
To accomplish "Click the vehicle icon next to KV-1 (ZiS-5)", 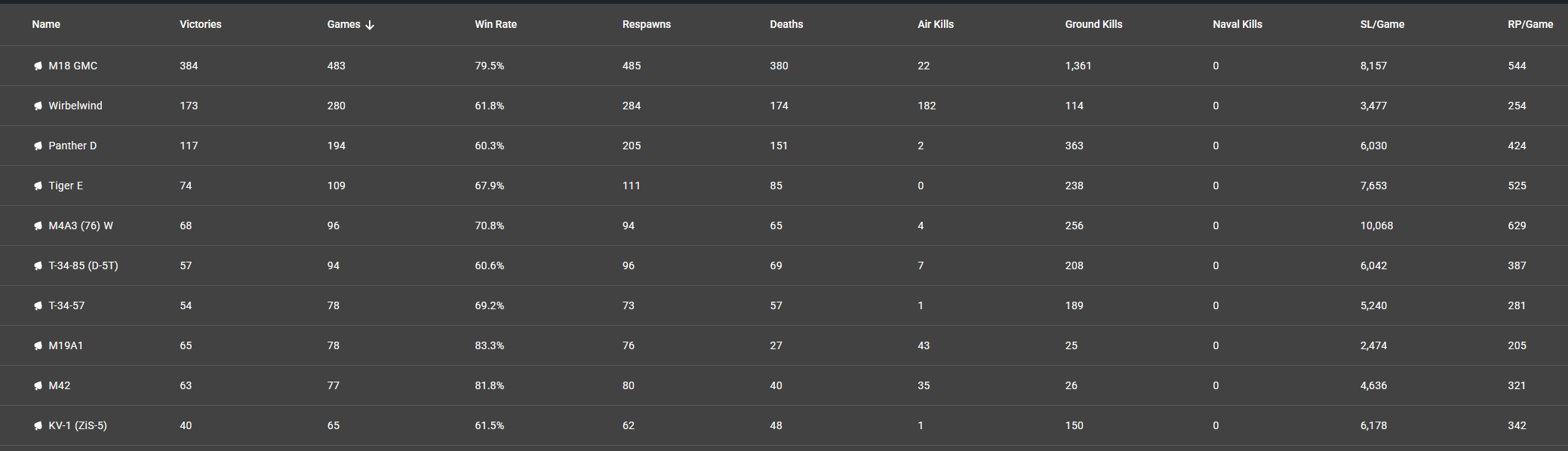I will [38, 426].
